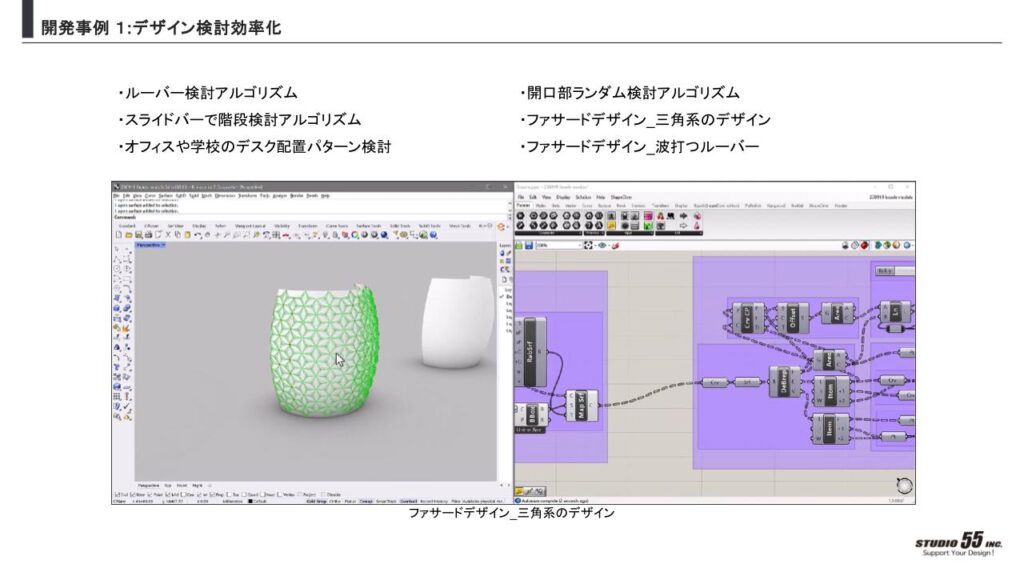This screenshot has height=576, width=1024.
Task: Toggle Gumball in Rhino status bar
Action: pos(409,502)
